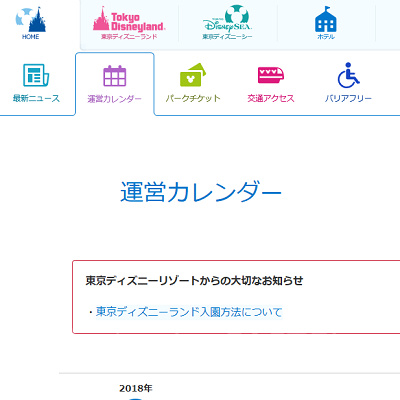
Task: Click the ホテル label text
Action: (326, 37)
